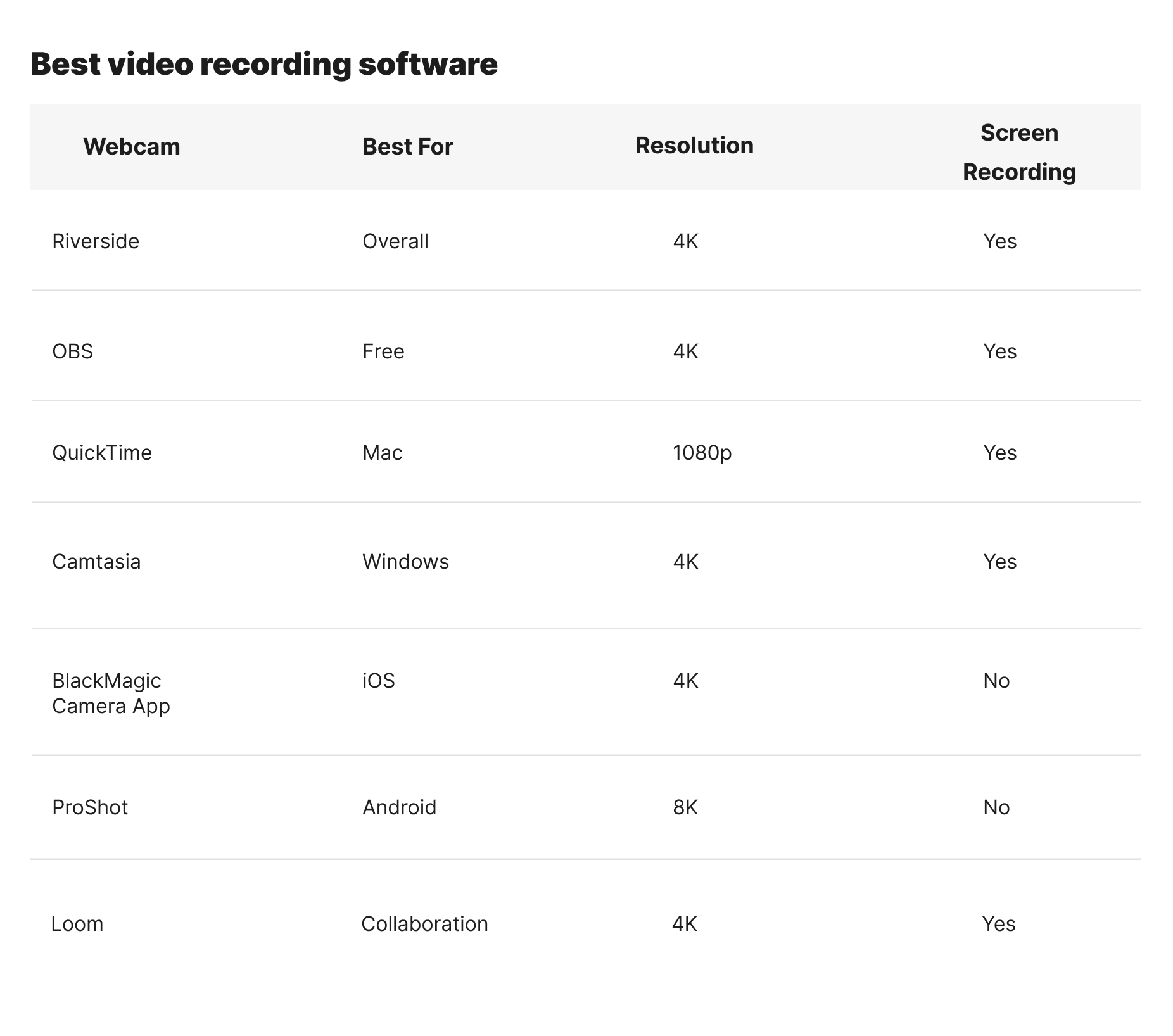Click the BlackMagic Camera App cell
1173x1036 pixels.
[x=111, y=693]
